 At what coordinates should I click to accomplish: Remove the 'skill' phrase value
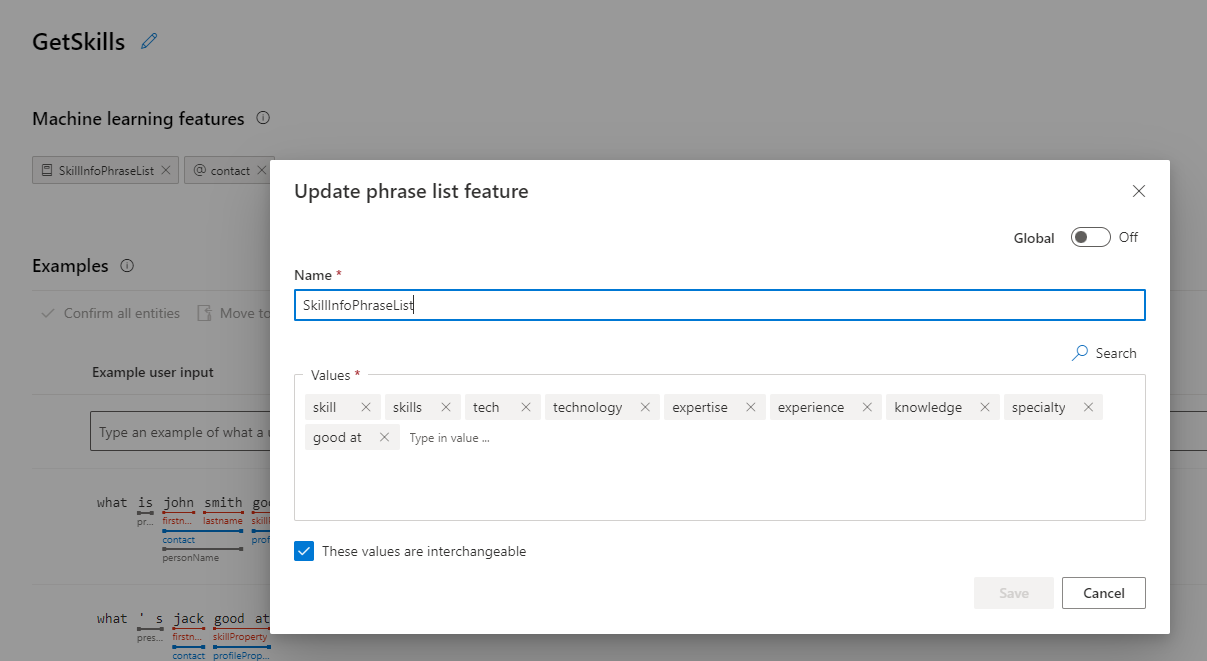pyautogui.click(x=366, y=407)
